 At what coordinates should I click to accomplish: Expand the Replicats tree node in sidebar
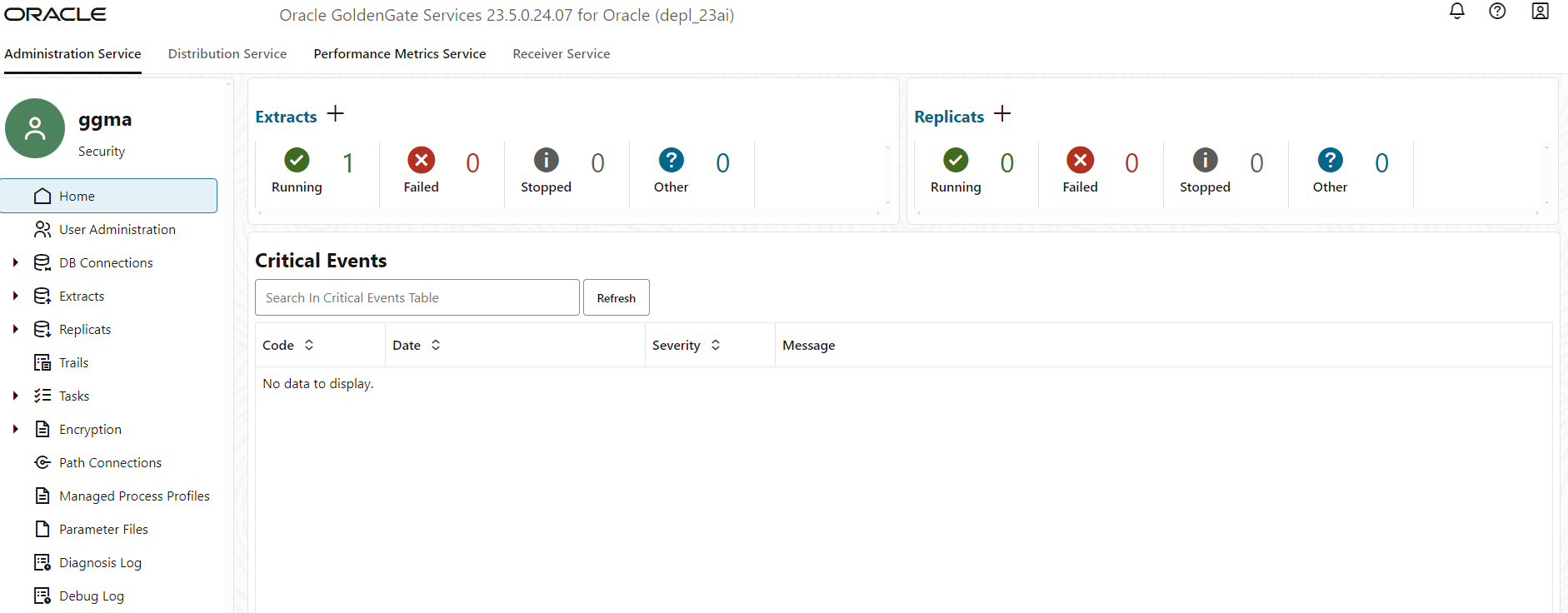tap(15, 329)
